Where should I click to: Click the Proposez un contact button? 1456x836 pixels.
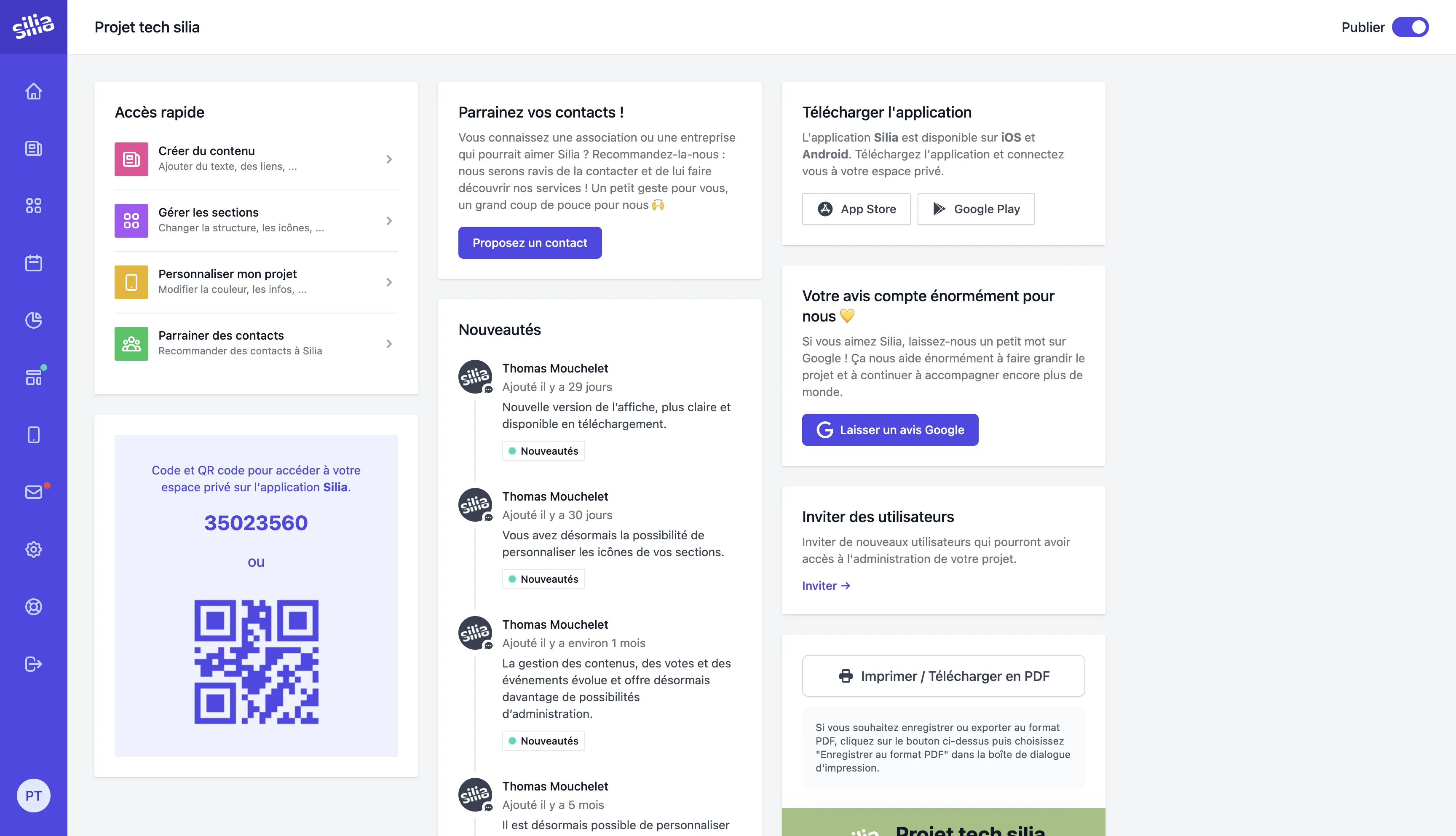pyautogui.click(x=530, y=243)
